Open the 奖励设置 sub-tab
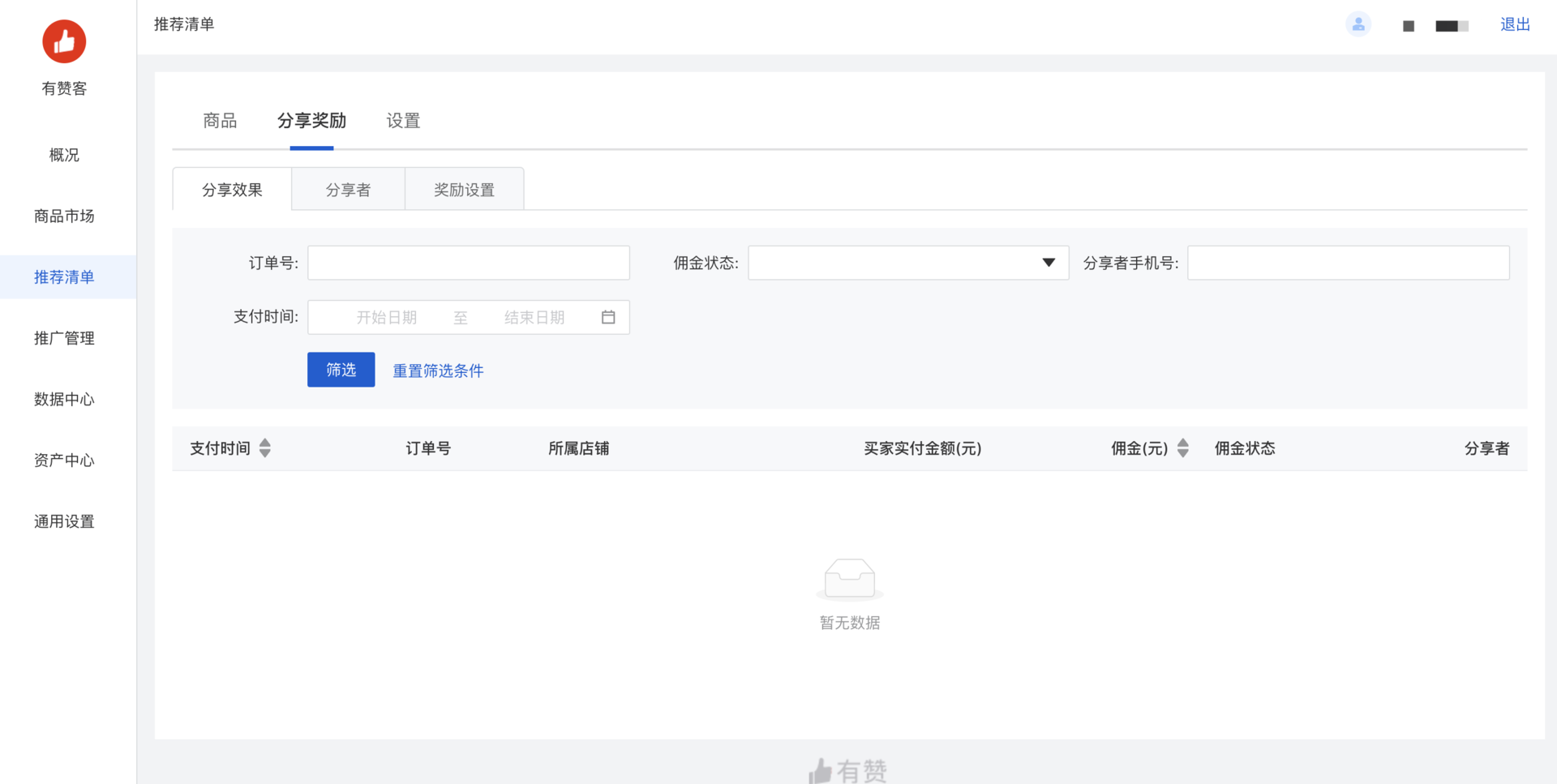Viewport: 1557px width, 784px height. (464, 190)
